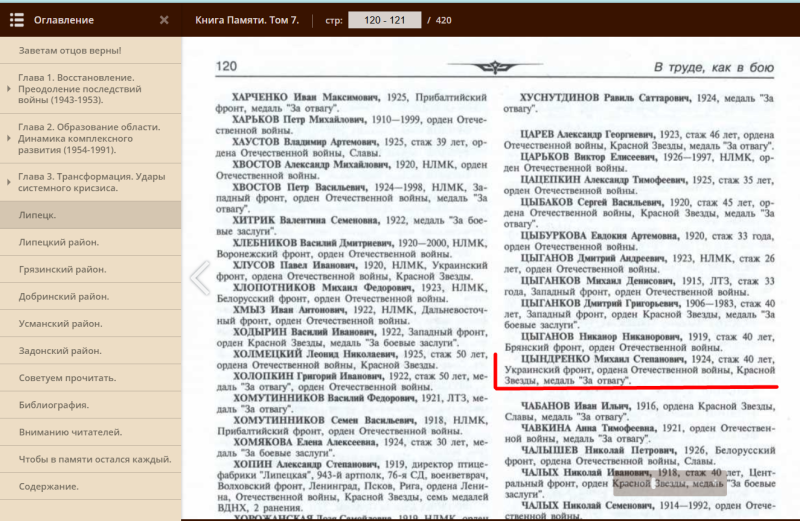Select the Добринский район. entry

(x=90, y=296)
